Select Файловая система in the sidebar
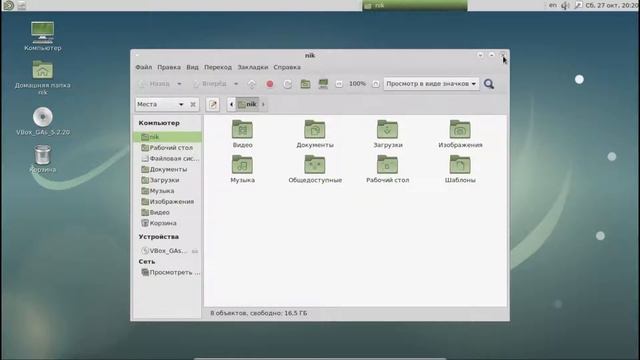This screenshot has width=640, height=360. pos(167,158)
